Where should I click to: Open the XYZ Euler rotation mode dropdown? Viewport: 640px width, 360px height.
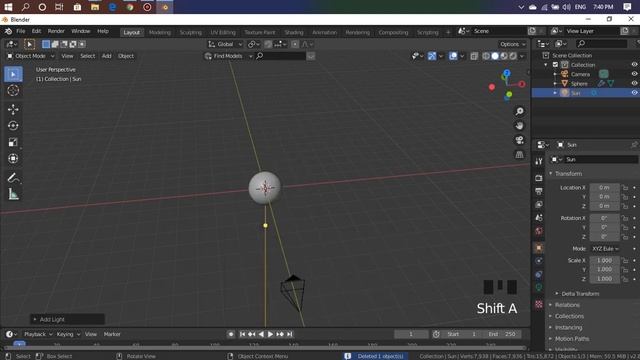point(605,249)
